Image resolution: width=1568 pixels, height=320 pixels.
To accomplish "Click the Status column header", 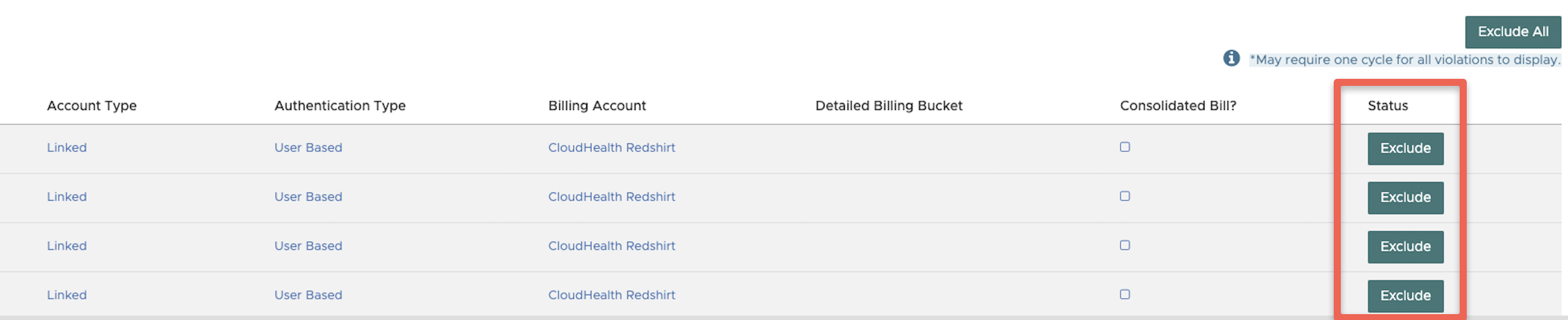I will pos(1387,106).
